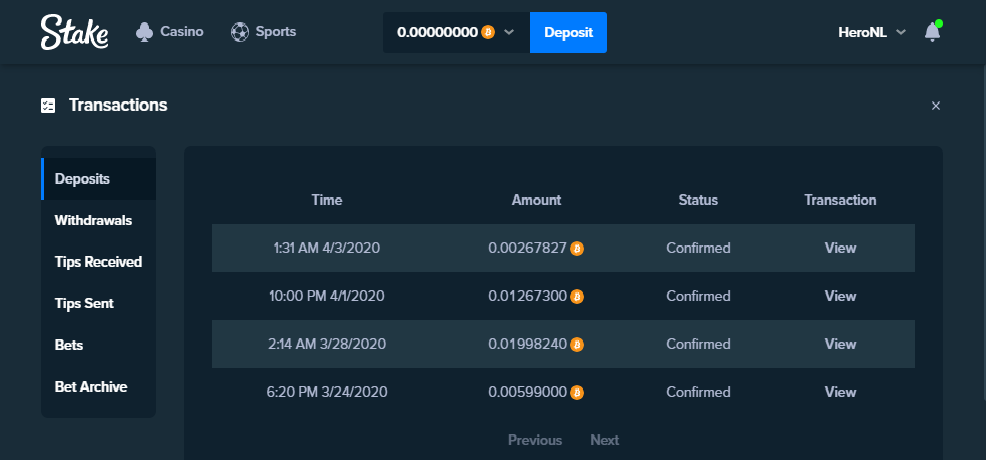Click Confirmed status of 3/28/2020 deposit

coord(698,344)
